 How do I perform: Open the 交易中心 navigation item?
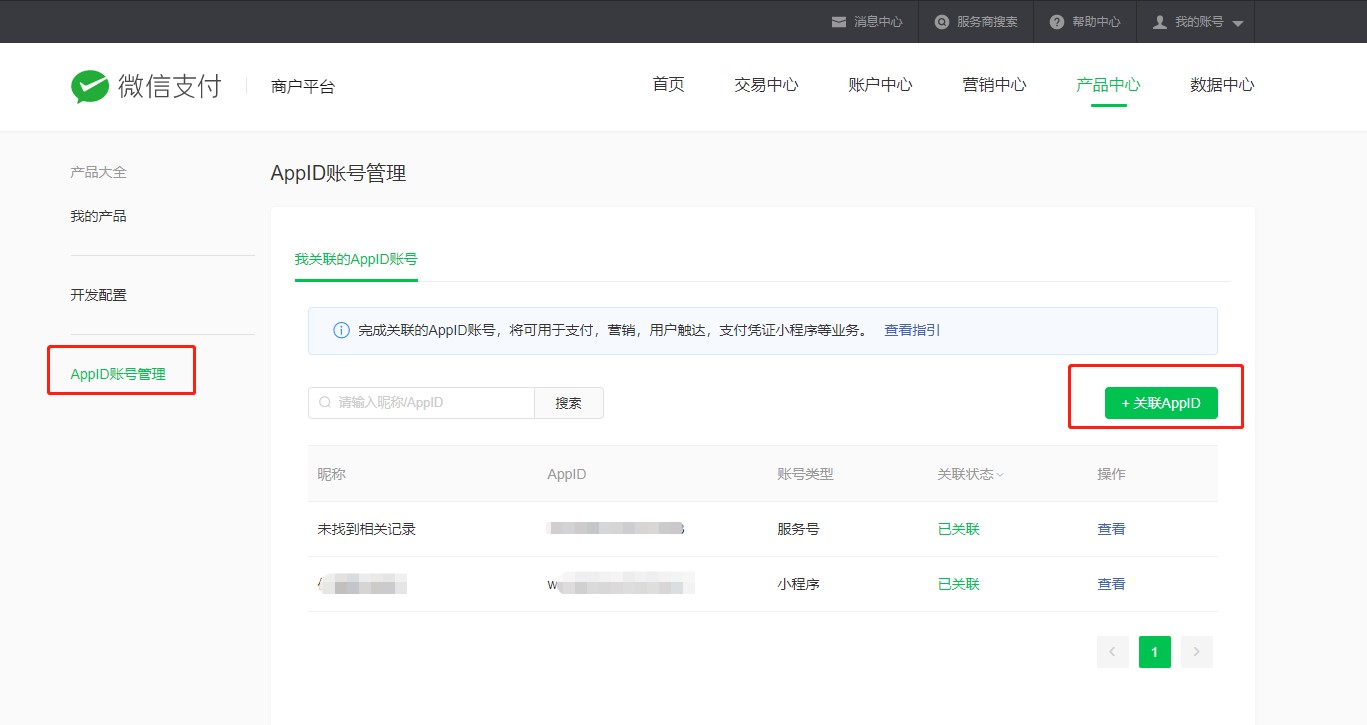click(766, 85)
